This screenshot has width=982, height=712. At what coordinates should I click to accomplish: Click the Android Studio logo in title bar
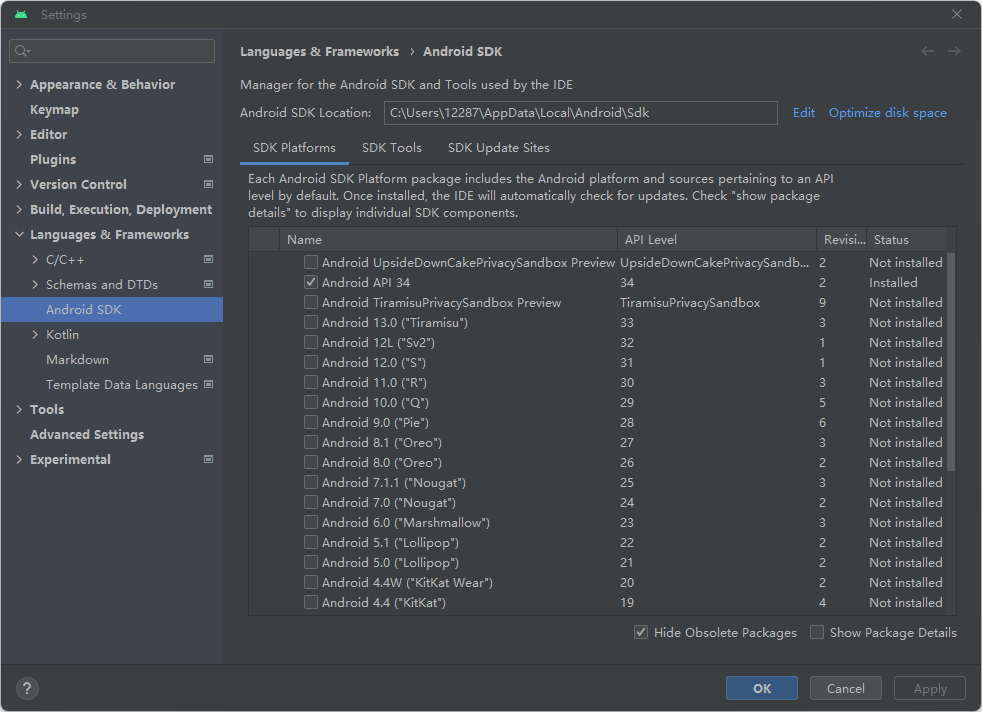click(x=21, y=14)
